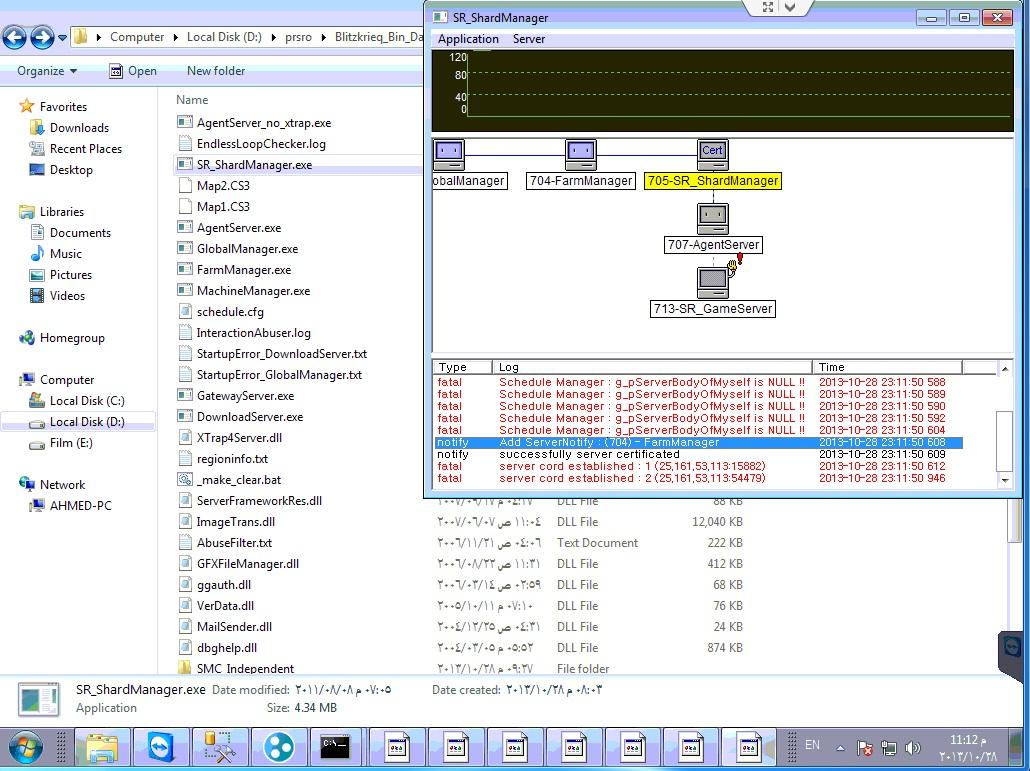The width and height of the screenshot is (1030, 771).
Task: Click the Cert node icon above 705-SR_ShardManager
Action: coord(713,155)
